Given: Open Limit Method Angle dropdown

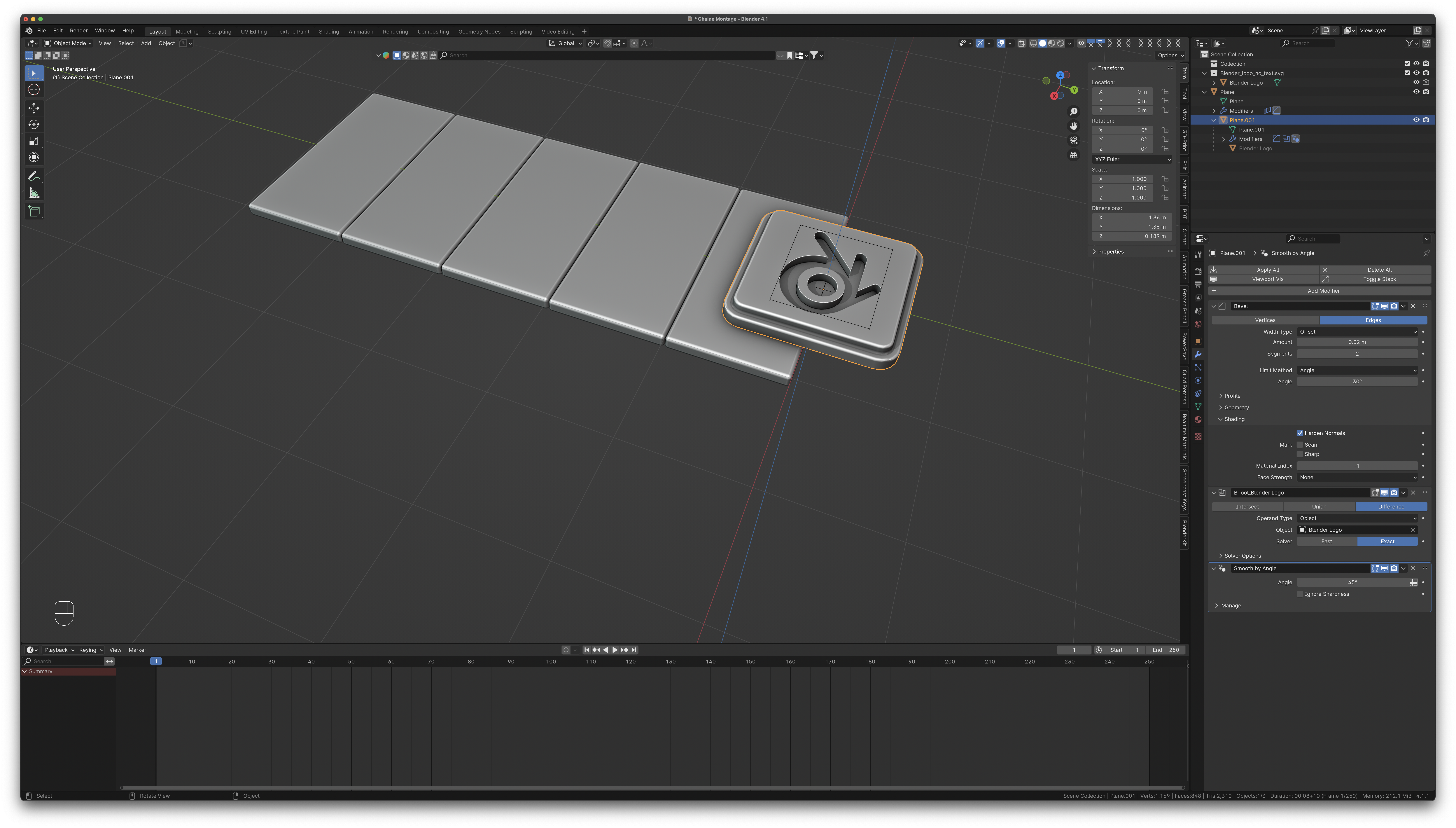Looking at the screenshot, I should click(x=1358, y=370).
